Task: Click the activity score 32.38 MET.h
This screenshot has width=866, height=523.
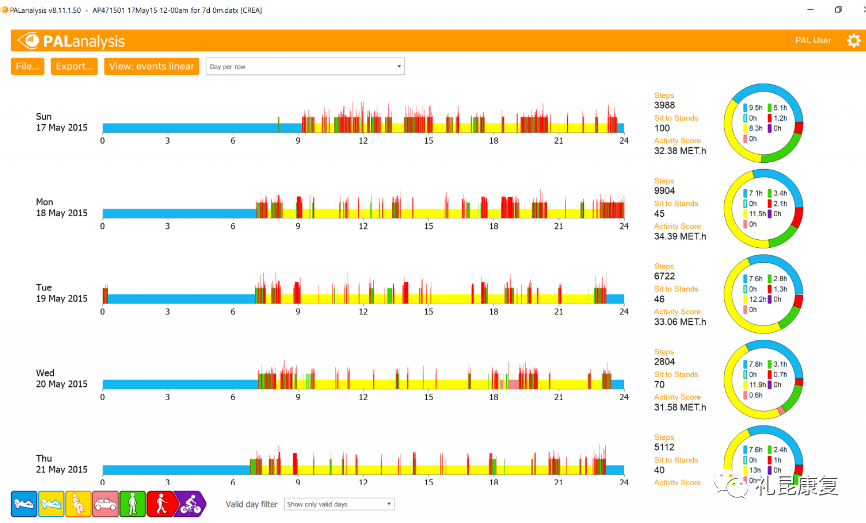Action: click(x=680, y=151)
